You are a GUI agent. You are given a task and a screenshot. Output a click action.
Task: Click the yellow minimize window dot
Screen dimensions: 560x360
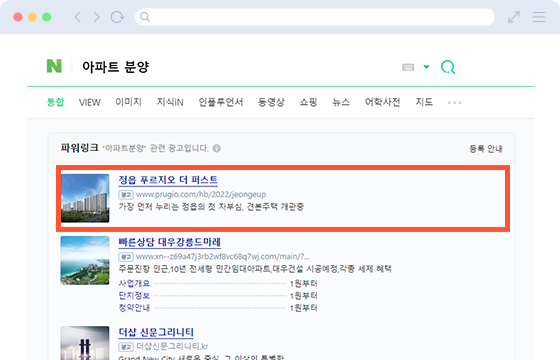click(32, 17)
